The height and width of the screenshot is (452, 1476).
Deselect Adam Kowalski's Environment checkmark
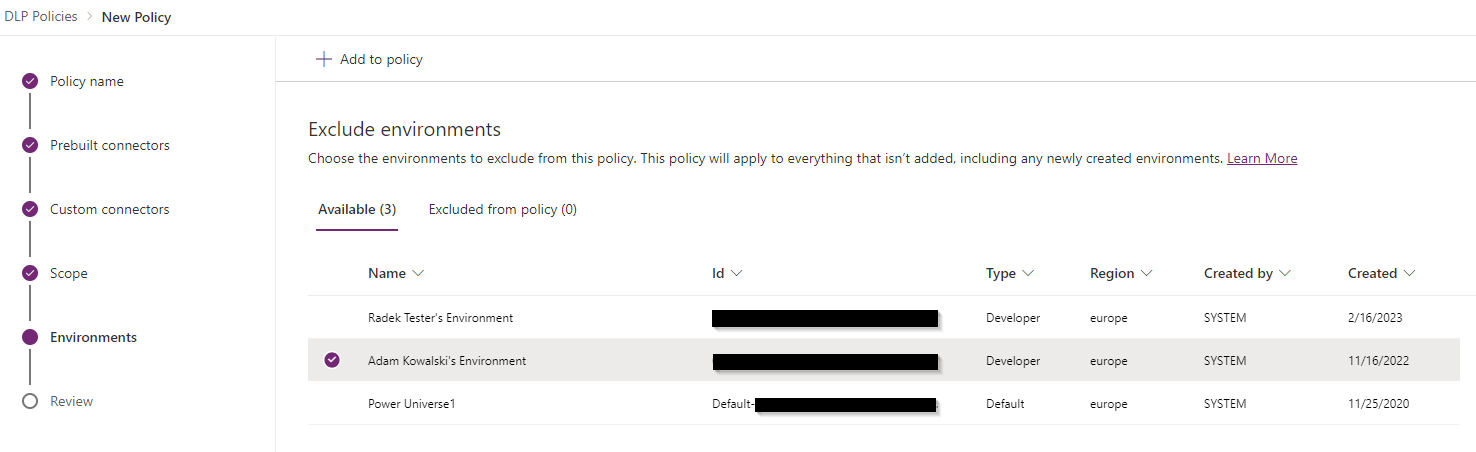click(x=332, y=360)
